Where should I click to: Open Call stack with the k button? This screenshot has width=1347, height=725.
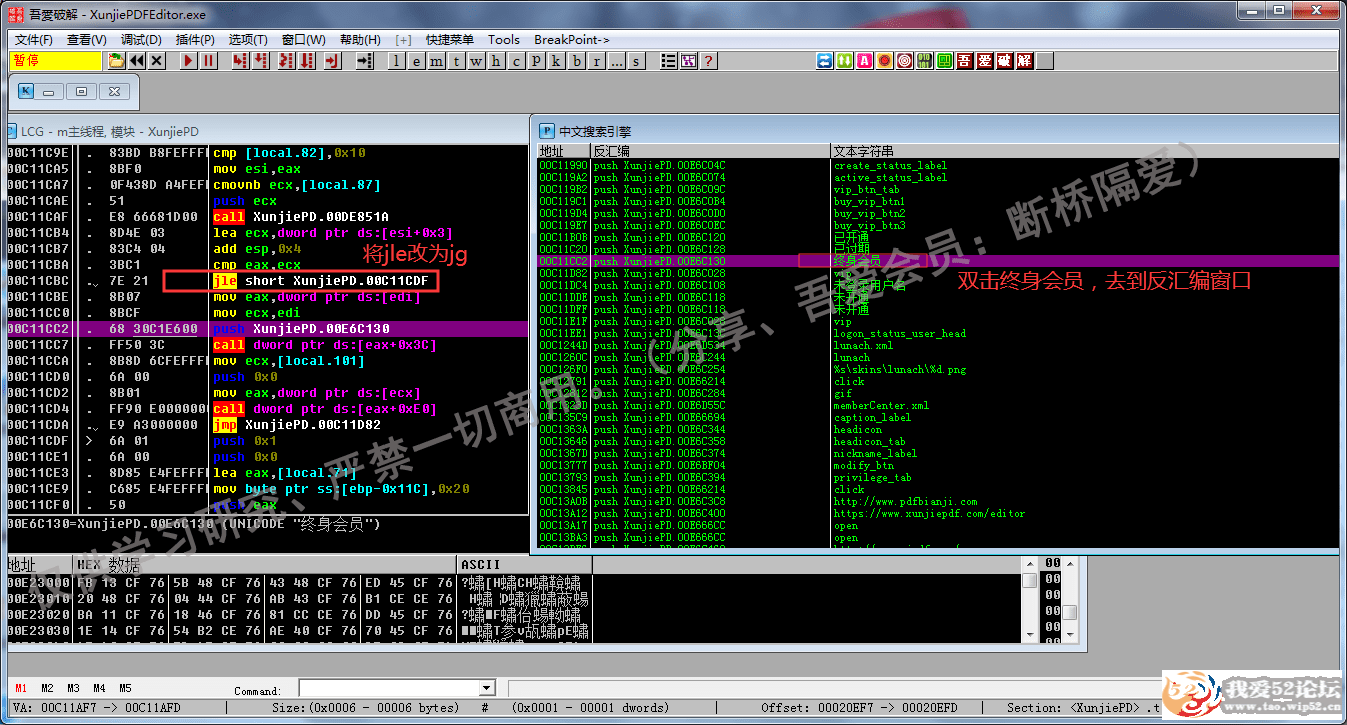557,61
